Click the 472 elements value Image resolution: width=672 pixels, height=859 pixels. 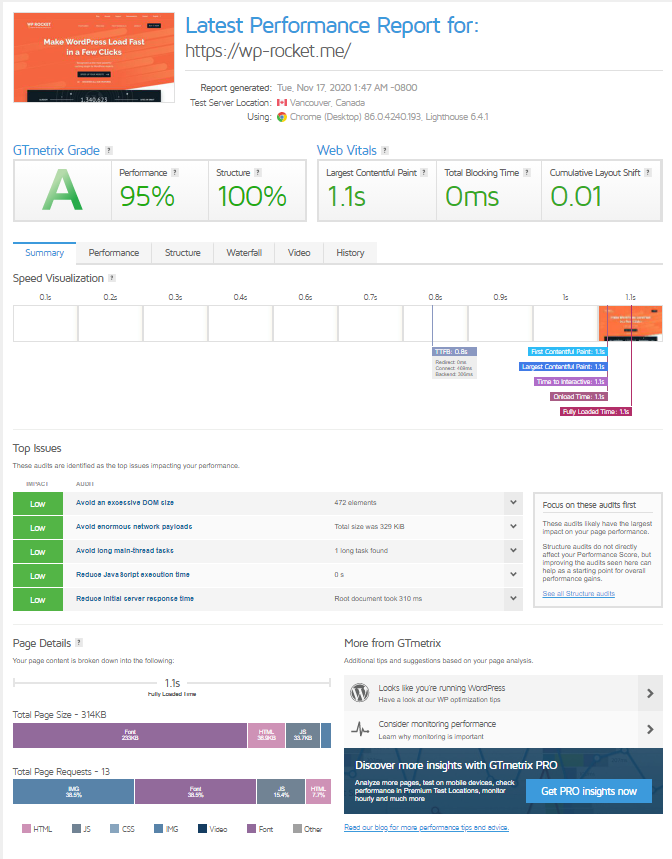355,503
